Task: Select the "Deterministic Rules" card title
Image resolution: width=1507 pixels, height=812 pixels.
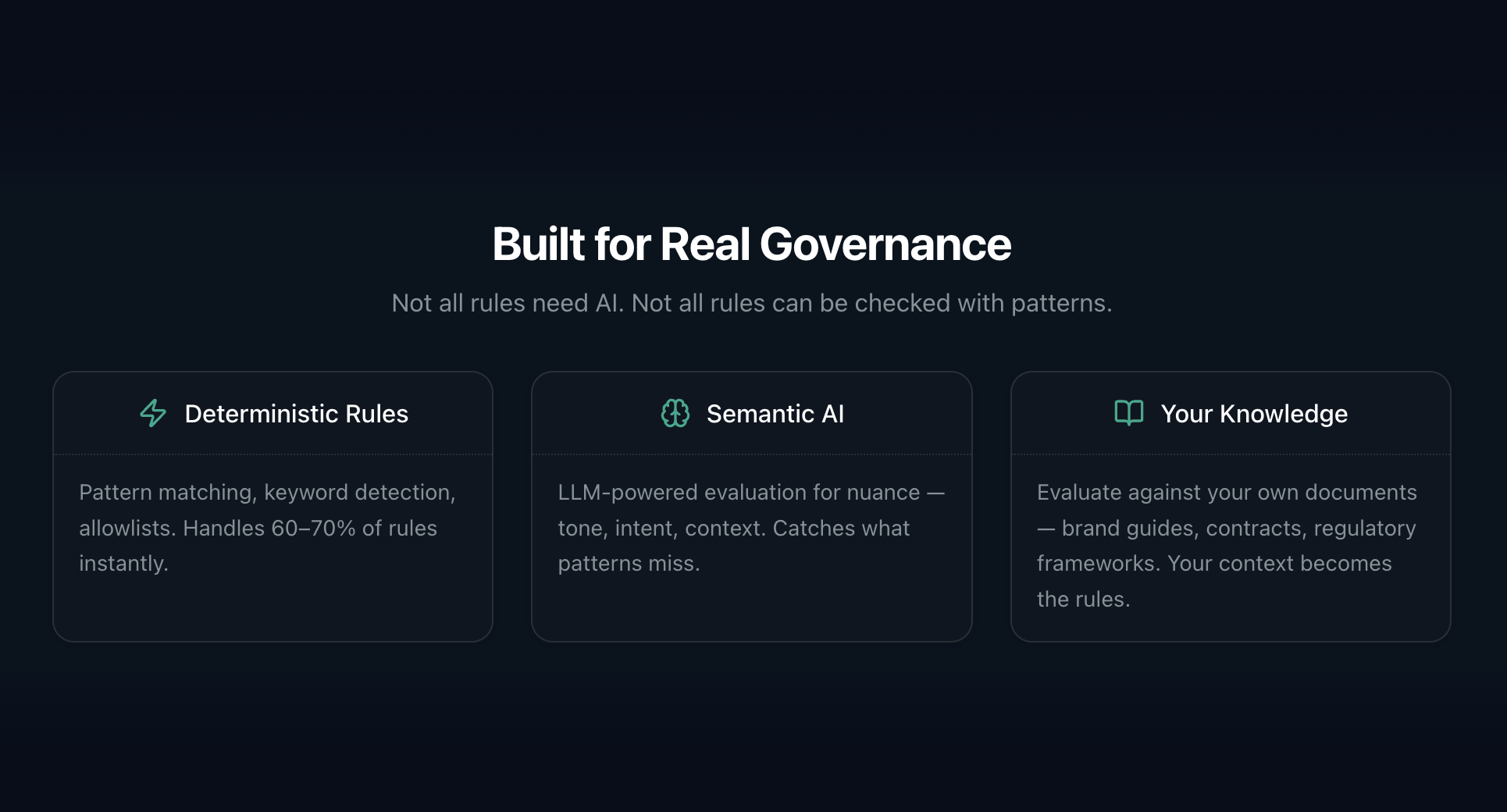Action: tap(296, 414)
